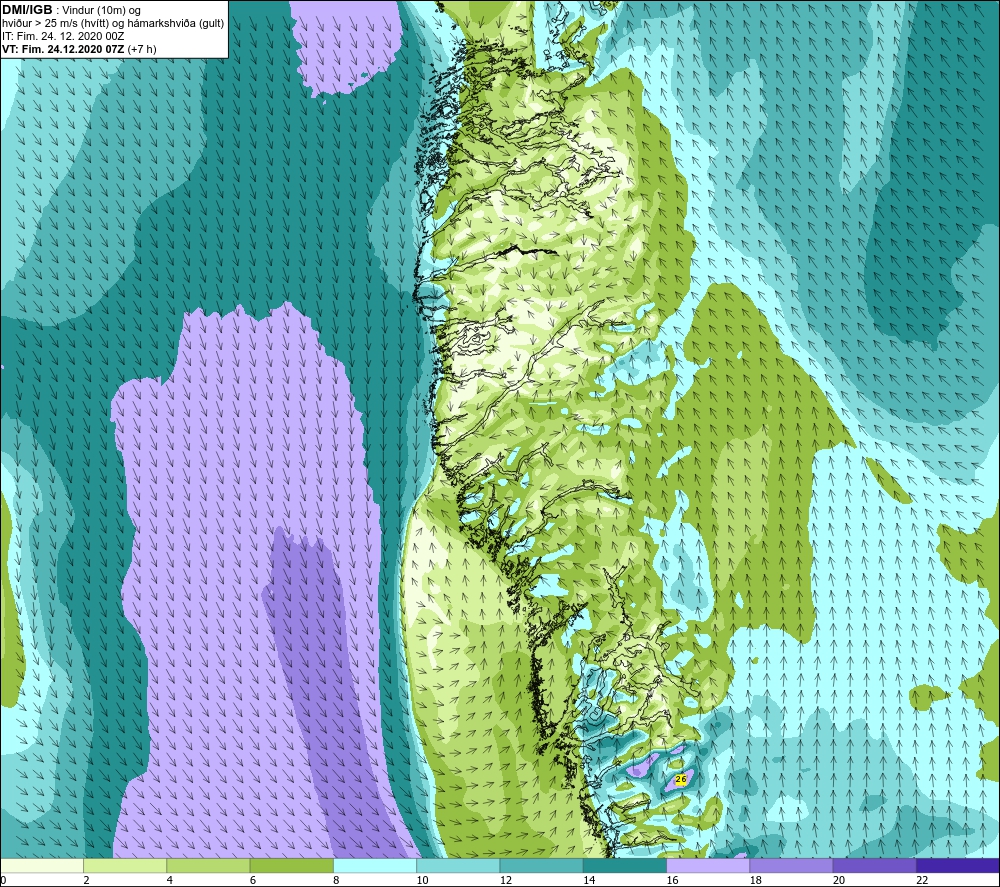
Task: Click the 18-20 m/s medium purple swatch
Action: pos(791,865)
